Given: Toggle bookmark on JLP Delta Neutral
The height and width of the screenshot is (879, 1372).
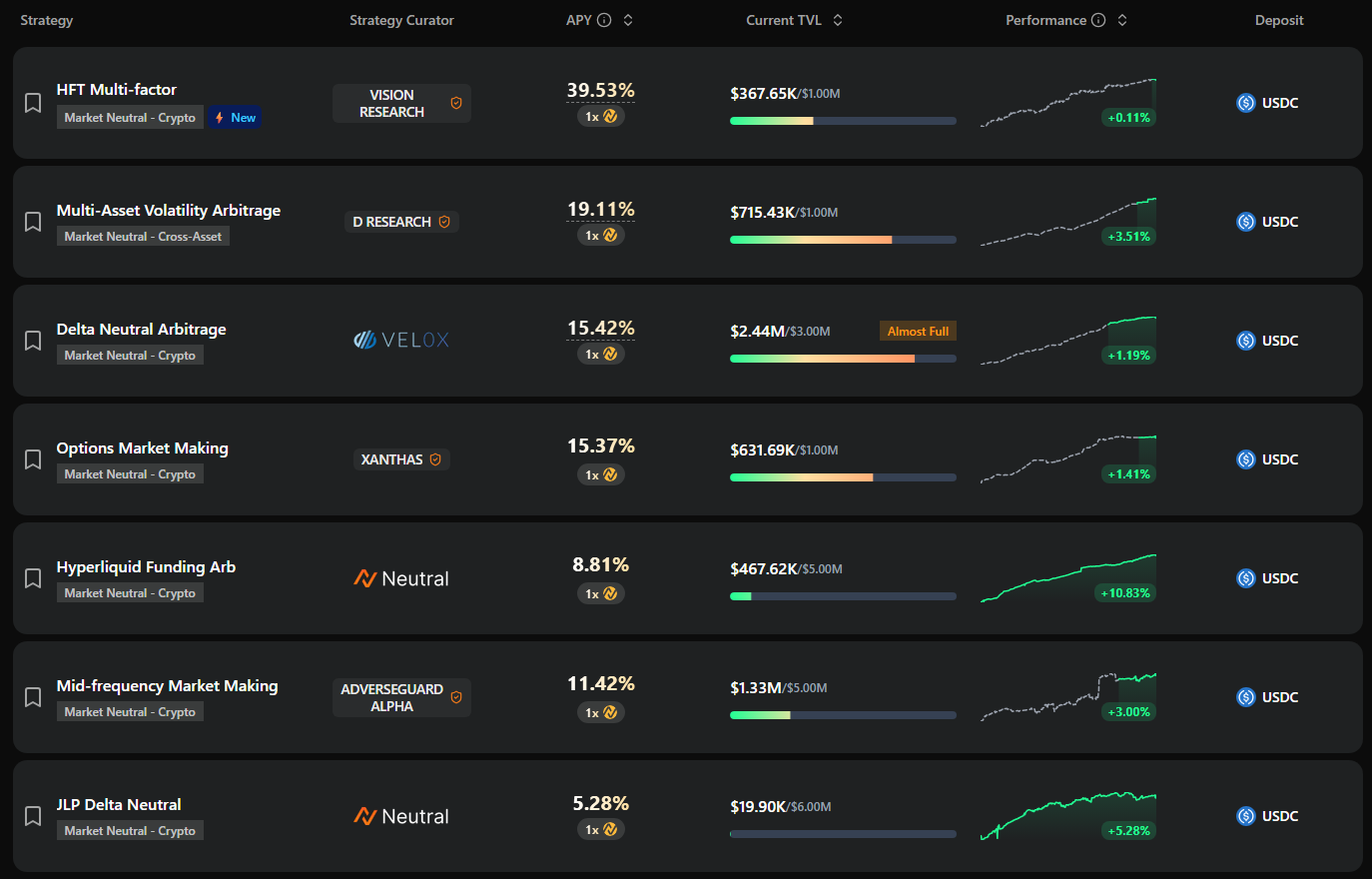Looking at the screenshot, I should 33,816.
